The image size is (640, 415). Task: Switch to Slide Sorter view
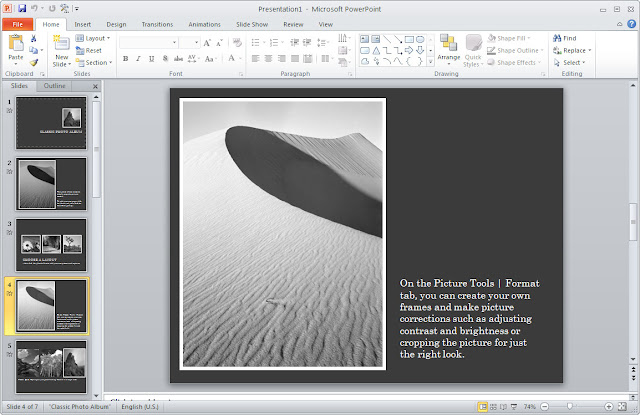(x=493, y=406)
